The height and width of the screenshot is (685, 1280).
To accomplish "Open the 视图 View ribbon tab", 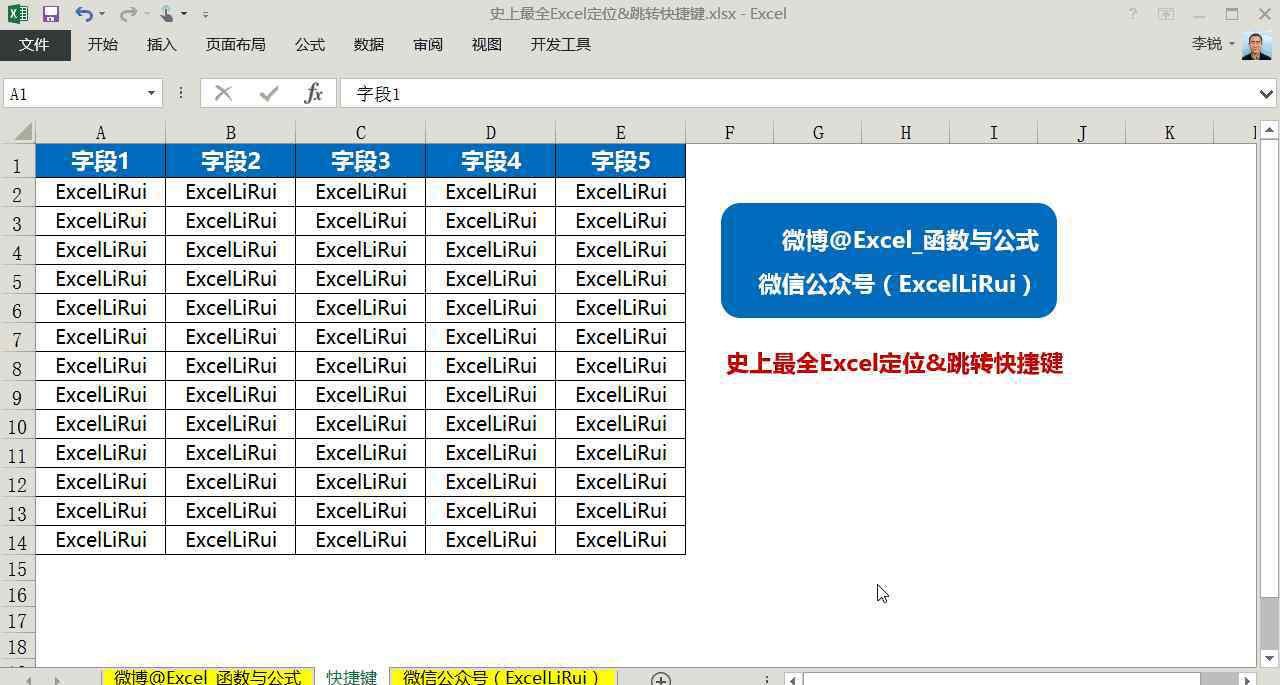I will click(487, 45).
